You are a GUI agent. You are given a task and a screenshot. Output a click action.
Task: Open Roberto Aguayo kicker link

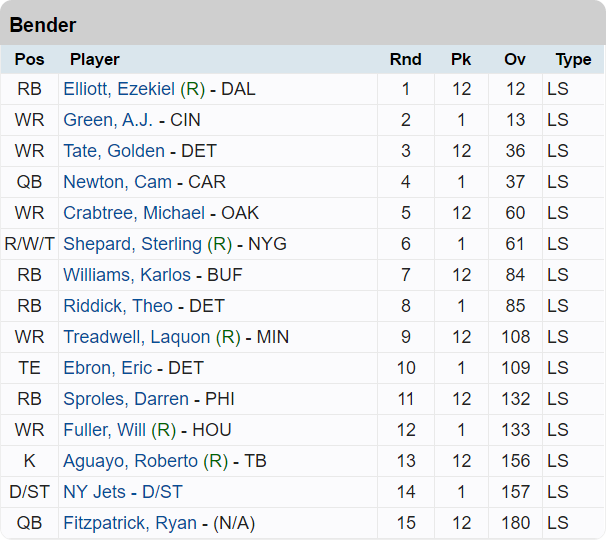(x=130, y=461)
